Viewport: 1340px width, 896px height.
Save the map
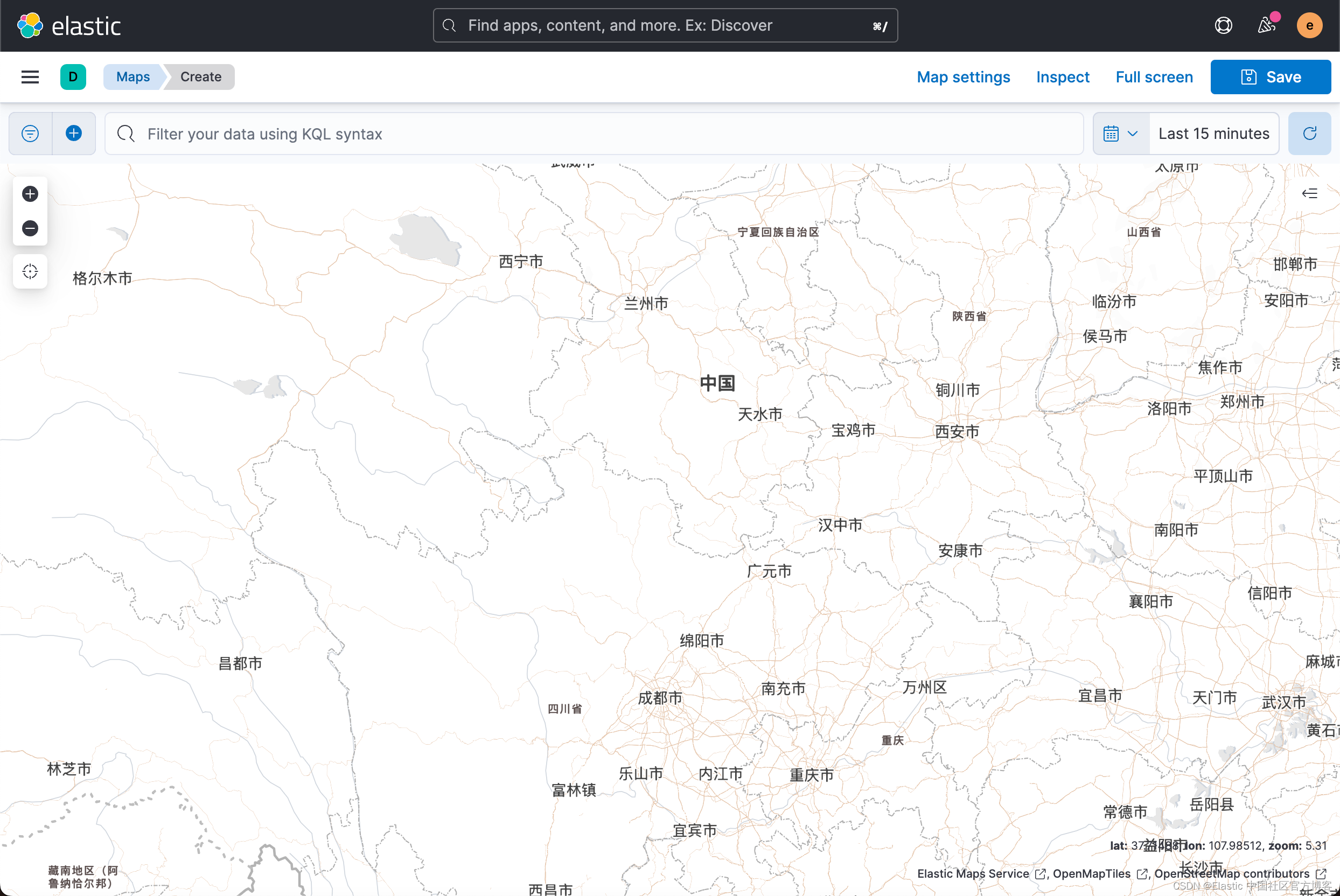pyautogui.click(x=1271, y=77)
